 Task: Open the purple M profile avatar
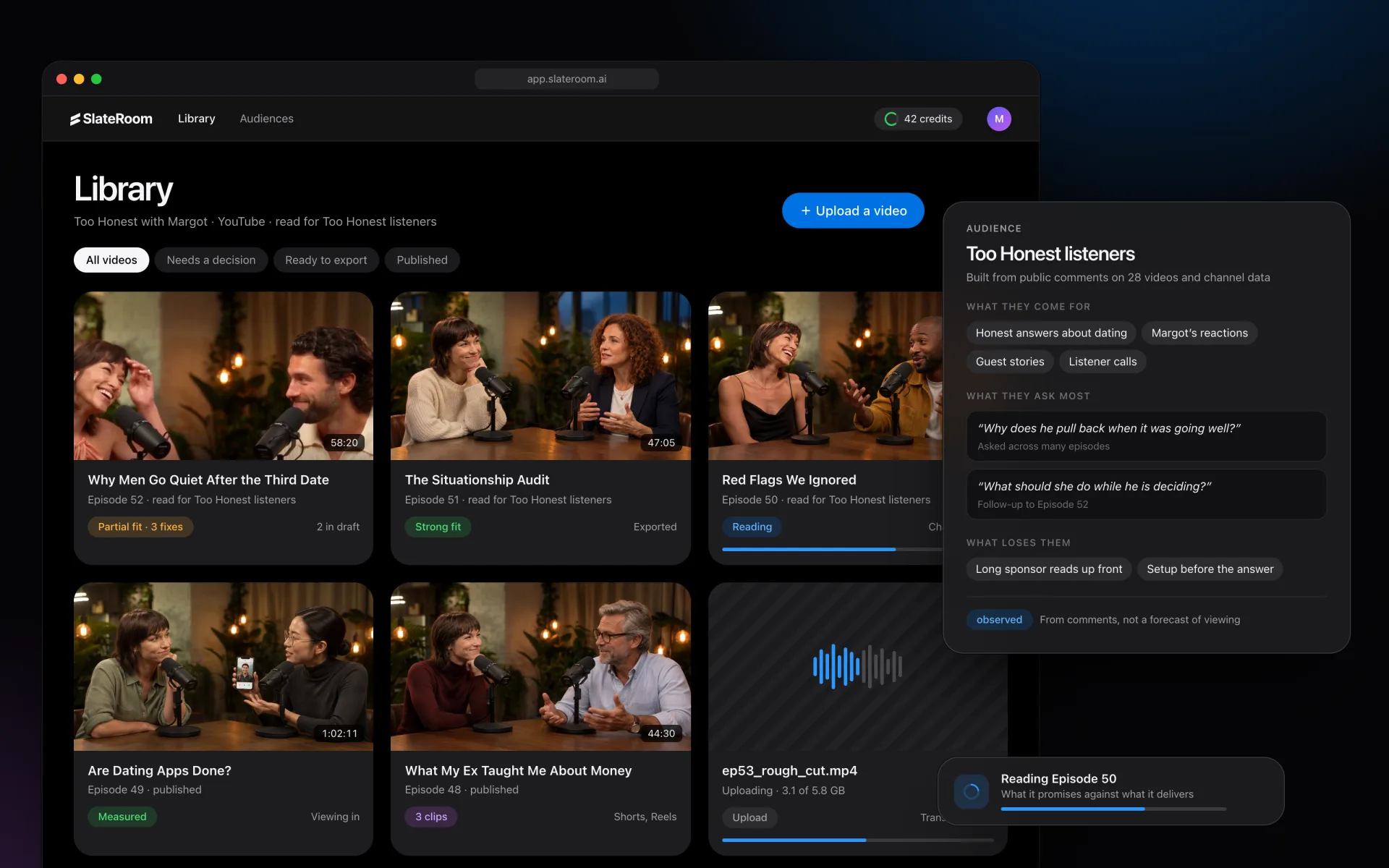tap(998, 119)
